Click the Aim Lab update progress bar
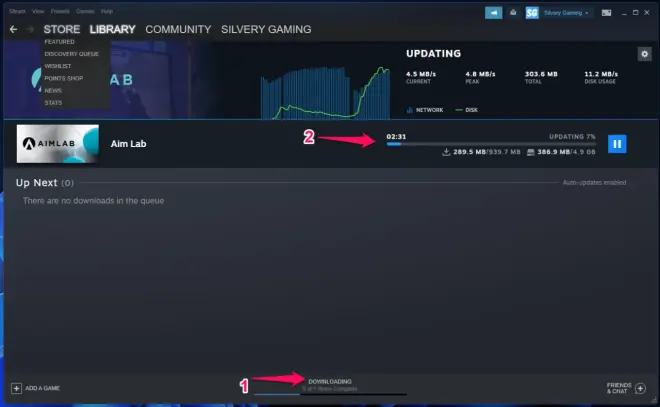Viewport: 660px width, 407px height. coord(491,144)
